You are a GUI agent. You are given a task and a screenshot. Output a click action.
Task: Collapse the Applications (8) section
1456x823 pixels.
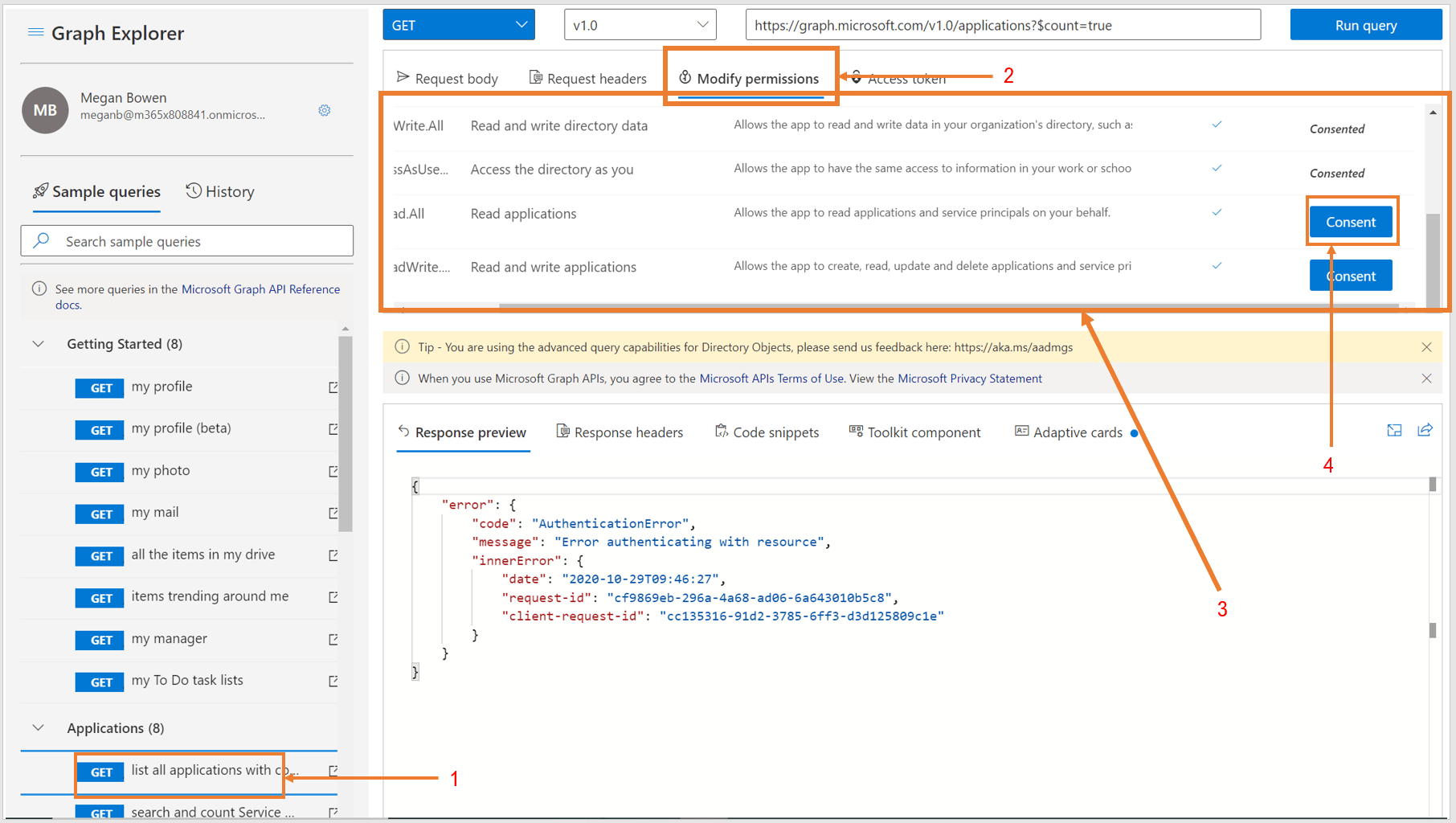(x=38, y=728)
